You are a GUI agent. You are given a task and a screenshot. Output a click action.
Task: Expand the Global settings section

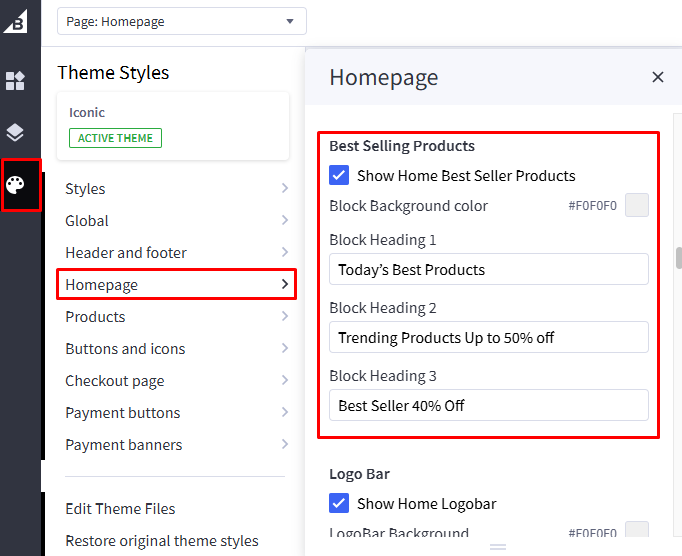point(176,221)
